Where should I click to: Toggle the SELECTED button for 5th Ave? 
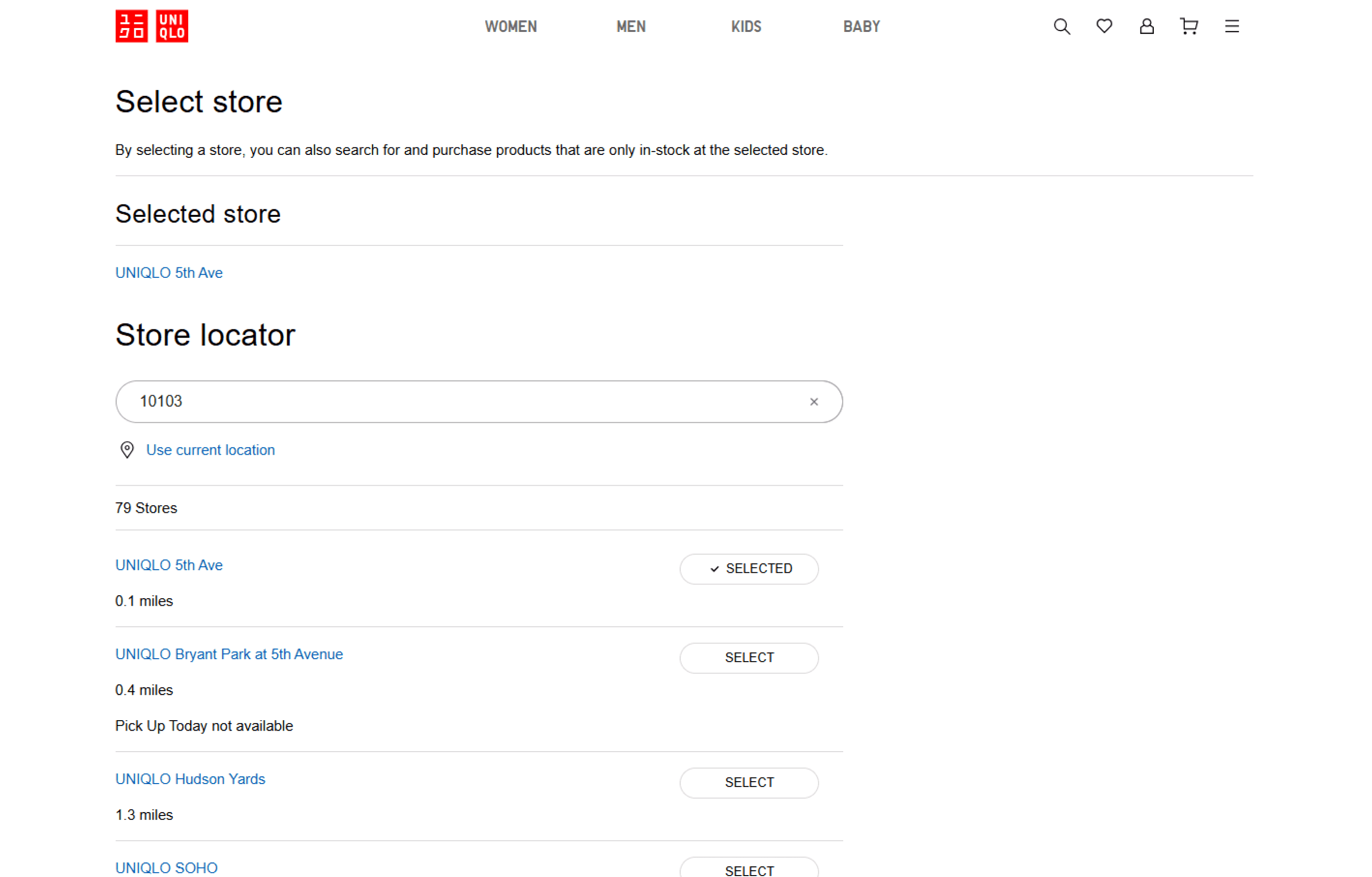(x=749, y=569)
